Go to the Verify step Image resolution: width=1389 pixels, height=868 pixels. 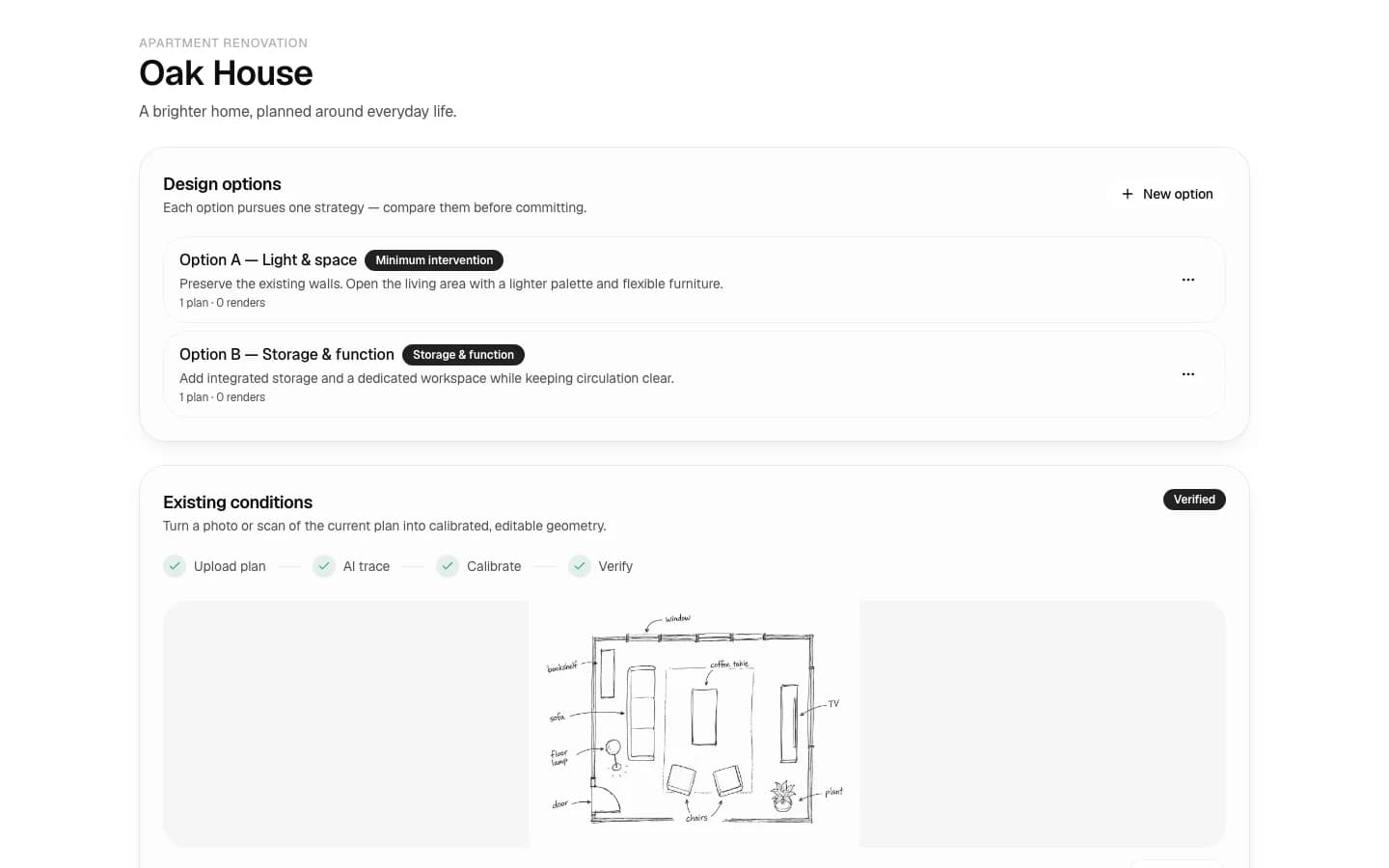[601, 566]
